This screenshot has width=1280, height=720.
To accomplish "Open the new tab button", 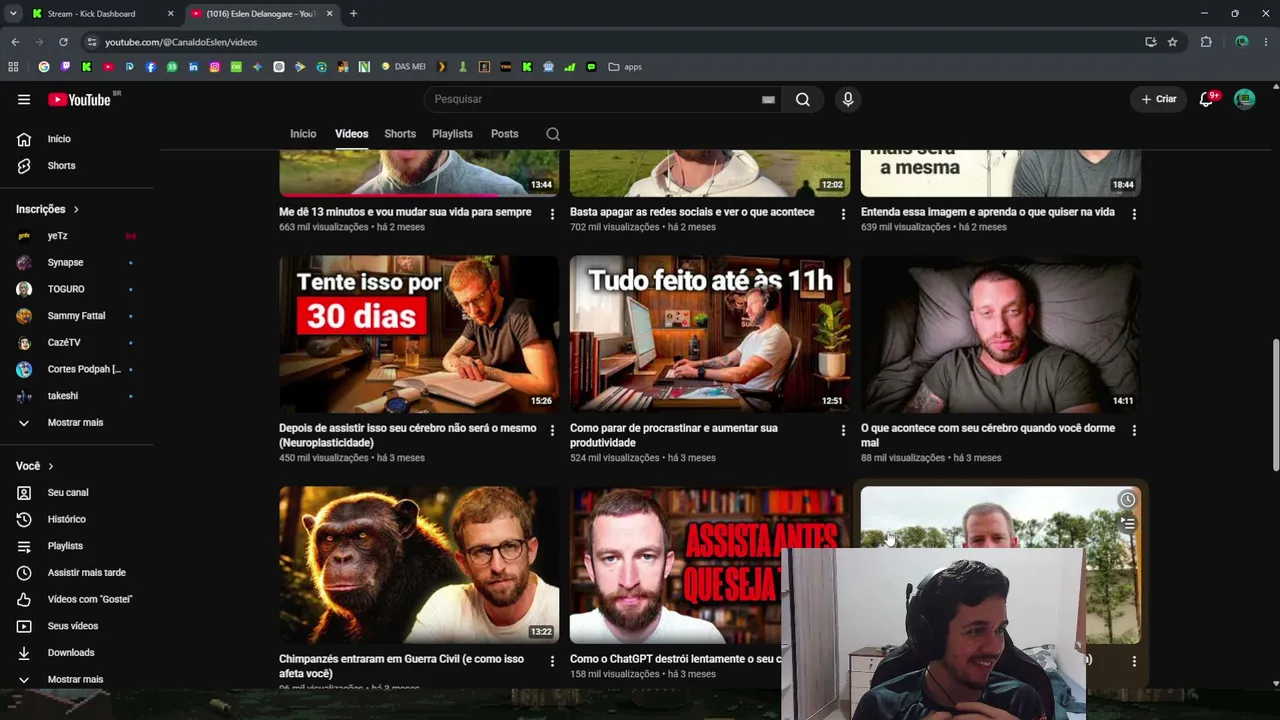I will coord(353,14).
